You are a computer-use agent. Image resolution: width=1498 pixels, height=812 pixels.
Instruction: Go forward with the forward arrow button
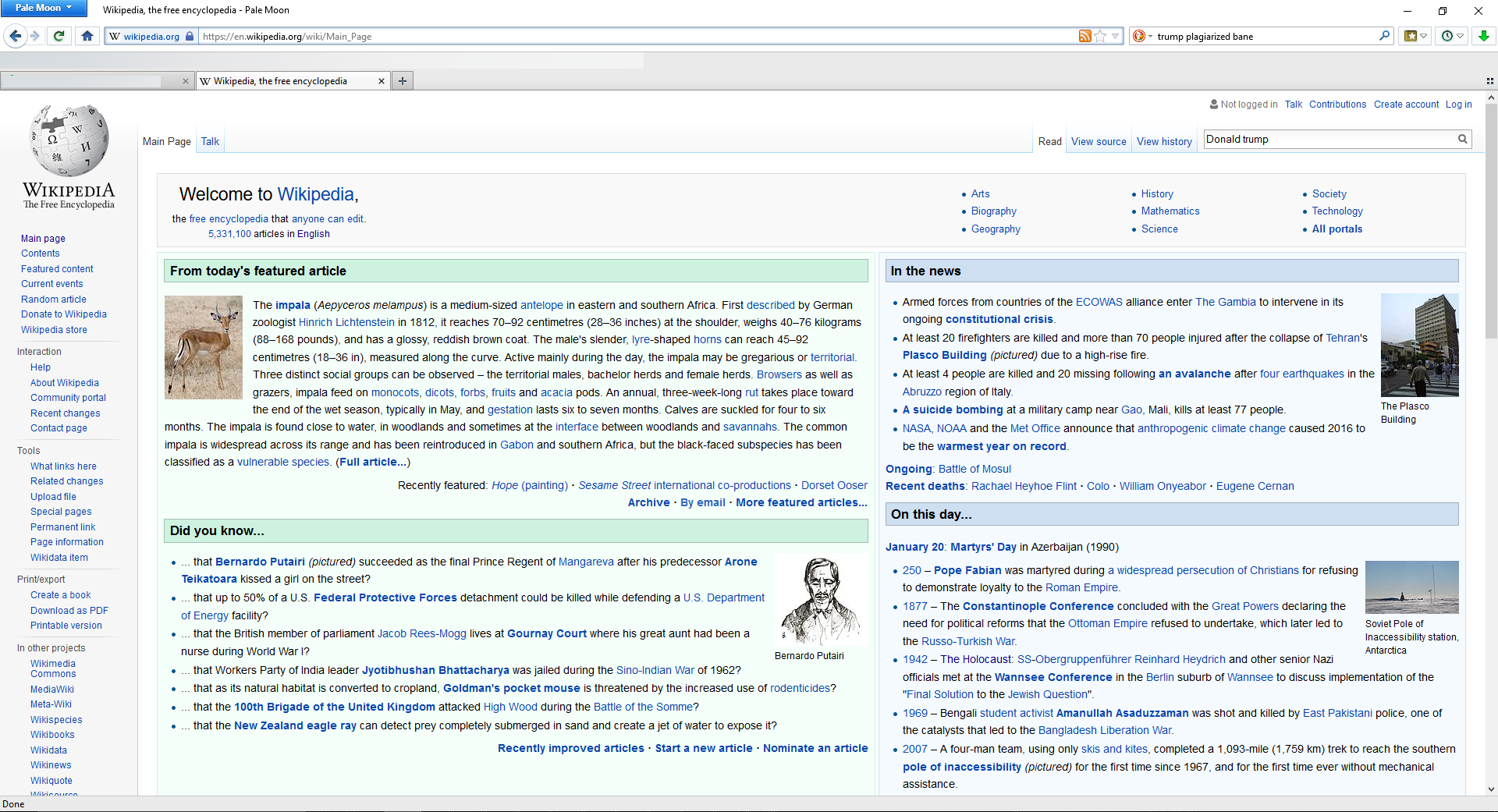pyautogui.click(x=35, y=36)
